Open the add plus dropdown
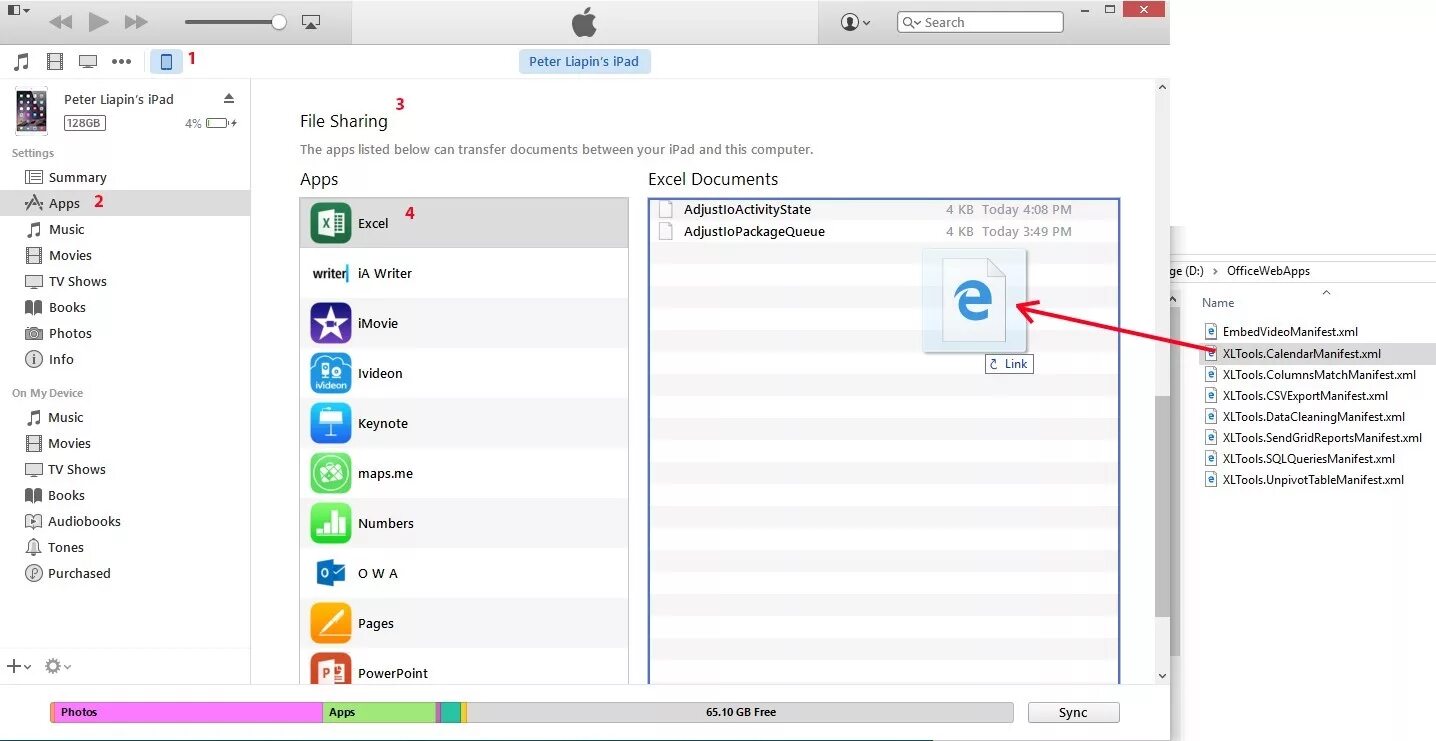The image size is (1436, 741). click(x=19, y=666)
